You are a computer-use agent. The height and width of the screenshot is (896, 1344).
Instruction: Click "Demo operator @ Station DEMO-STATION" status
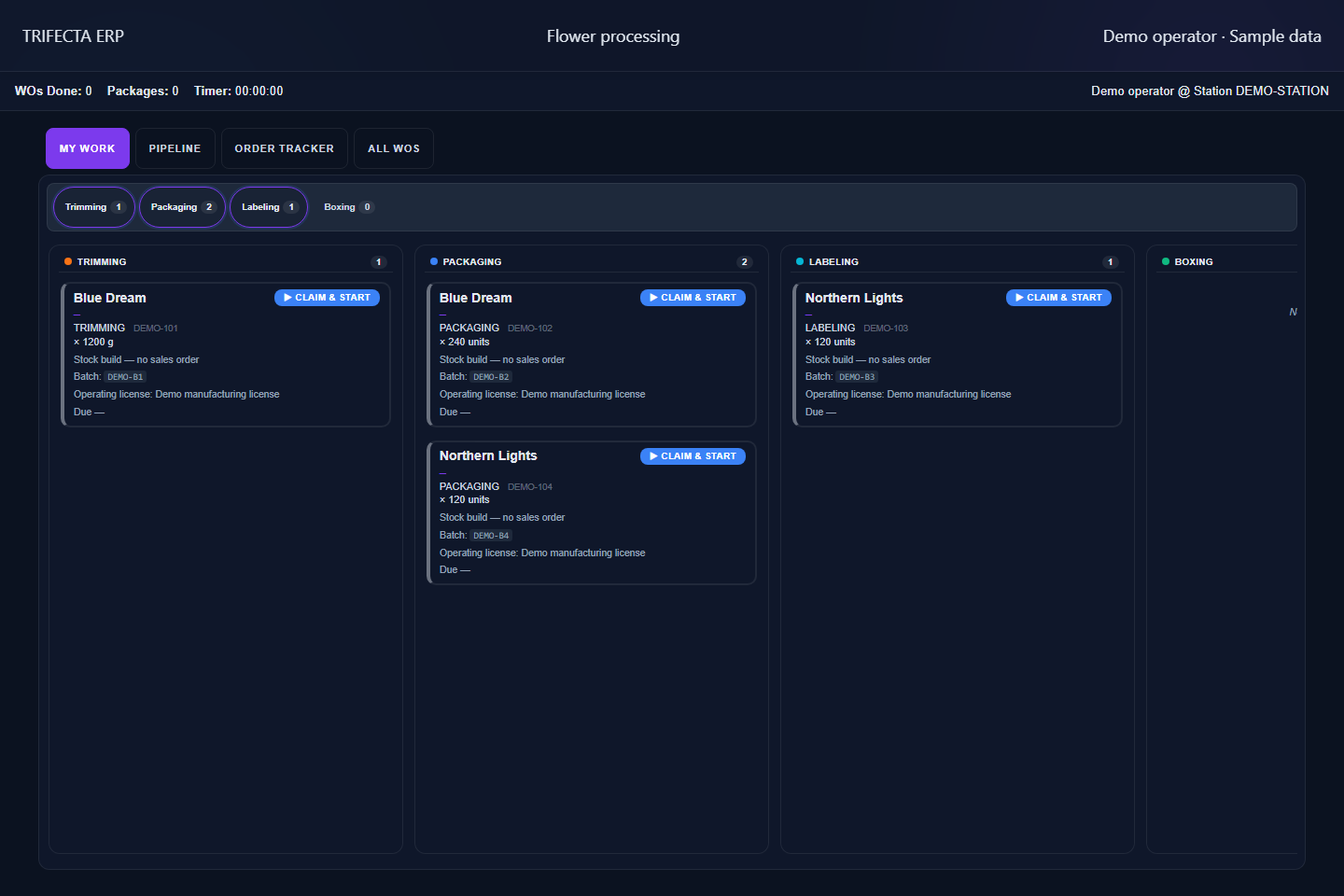[x=1210, y=91]
